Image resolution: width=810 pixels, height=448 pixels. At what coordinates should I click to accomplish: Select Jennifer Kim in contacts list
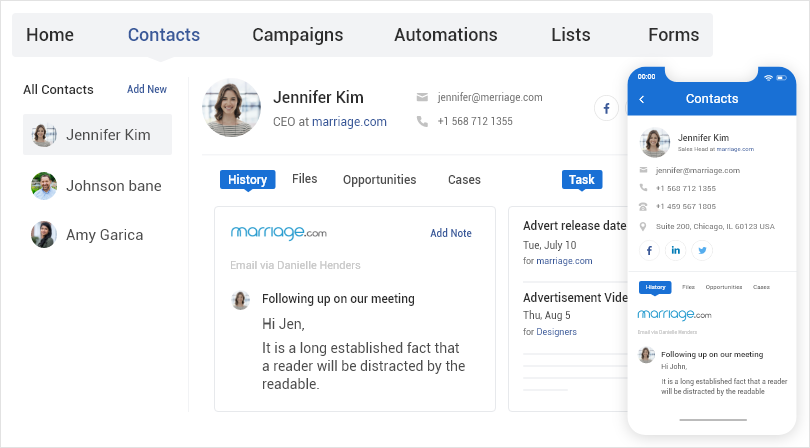coord(98,134)
